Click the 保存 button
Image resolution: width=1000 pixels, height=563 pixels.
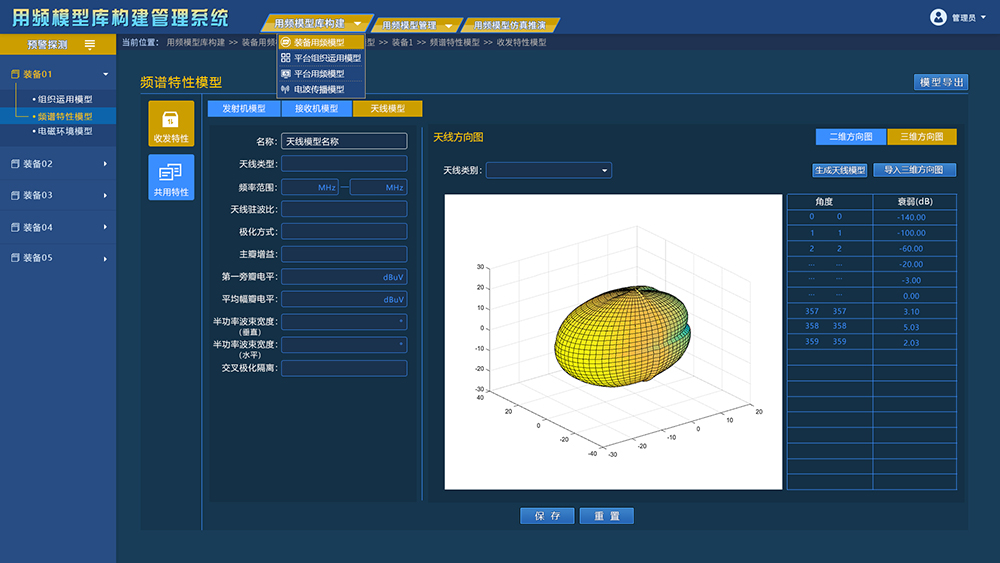pos(547,516)
